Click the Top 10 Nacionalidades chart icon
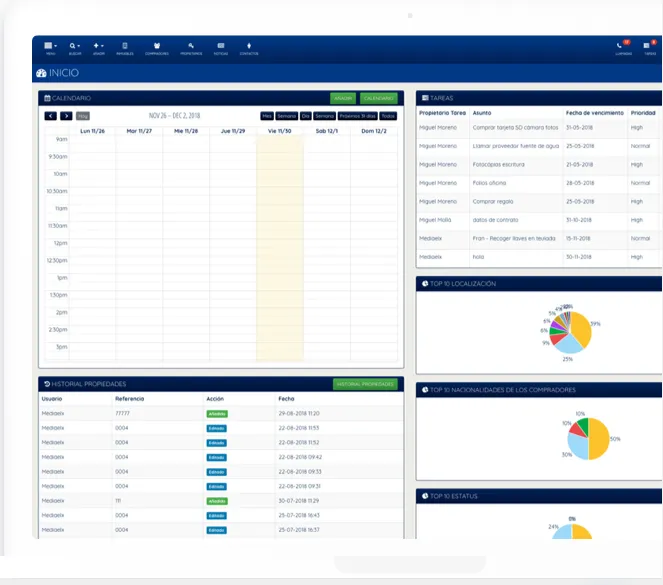663x585 pixels. pyautogui.click(x=425, y=390)
